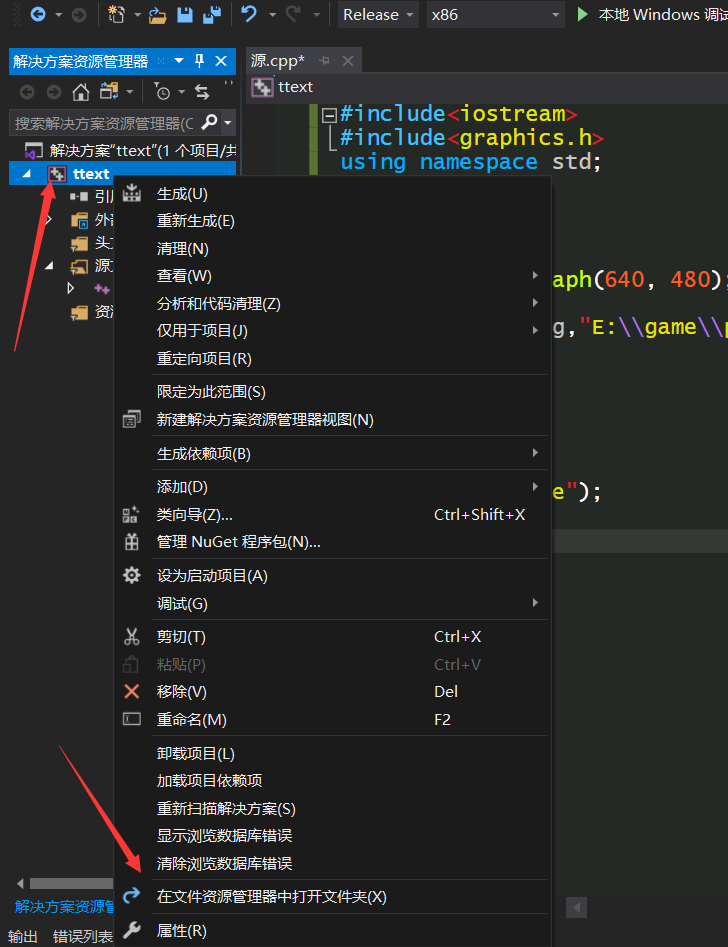This screenshot has width=728, height=947.
Task: Open the search options dropdown arrow
Action: 228,123
